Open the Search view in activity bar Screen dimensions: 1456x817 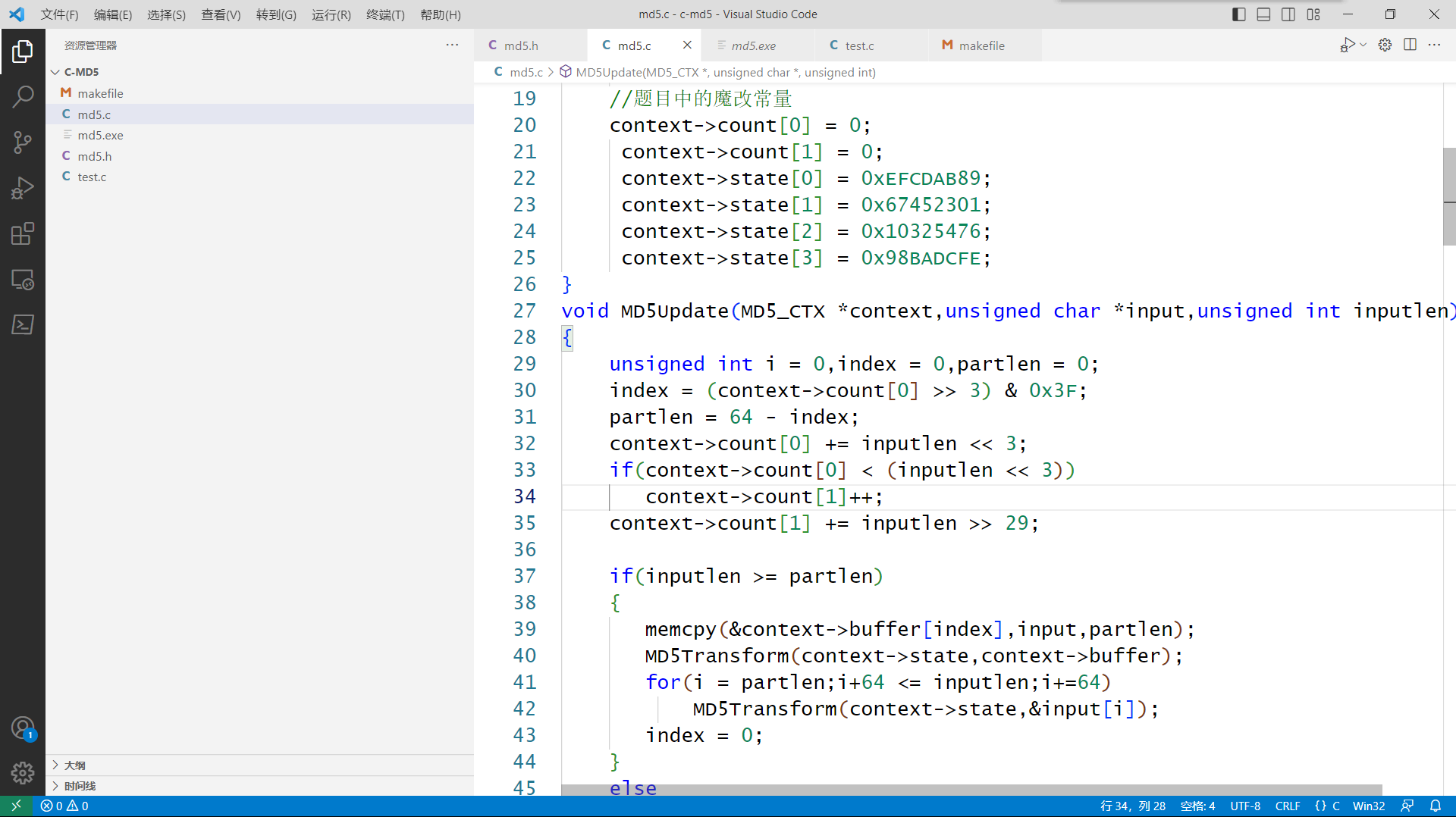point(23,96)
